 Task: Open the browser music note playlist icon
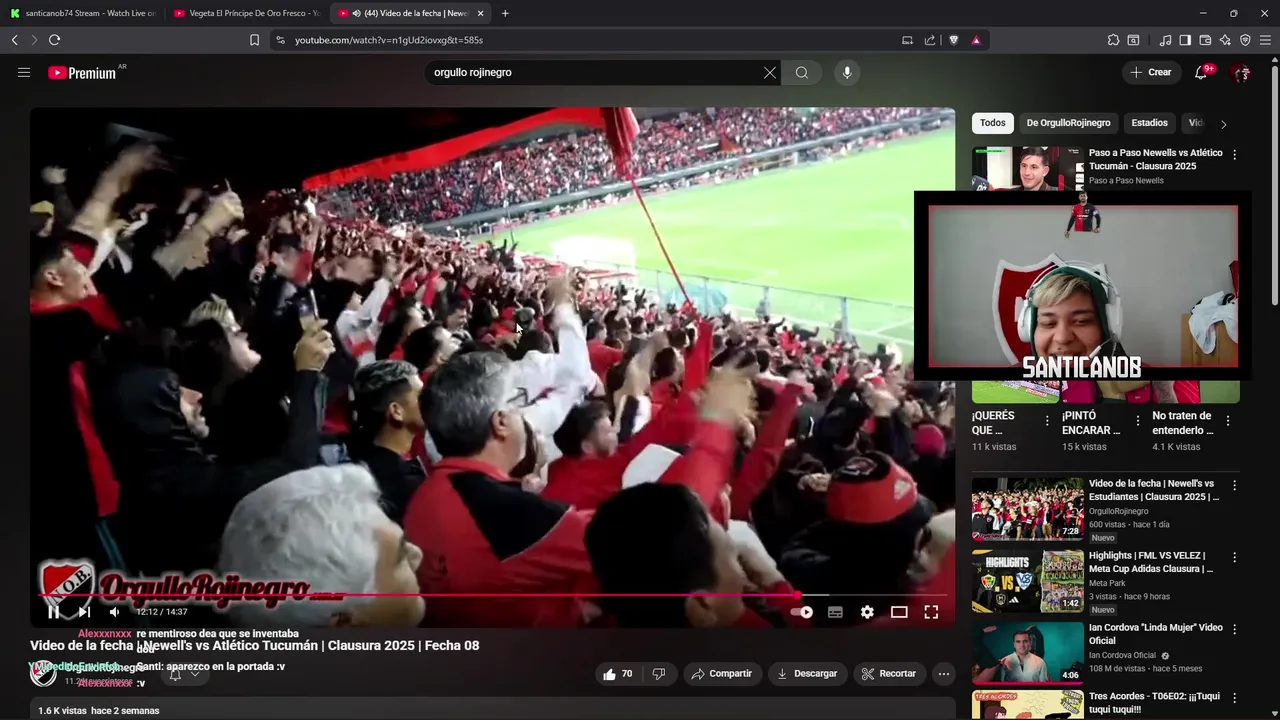pos(1165,40)
